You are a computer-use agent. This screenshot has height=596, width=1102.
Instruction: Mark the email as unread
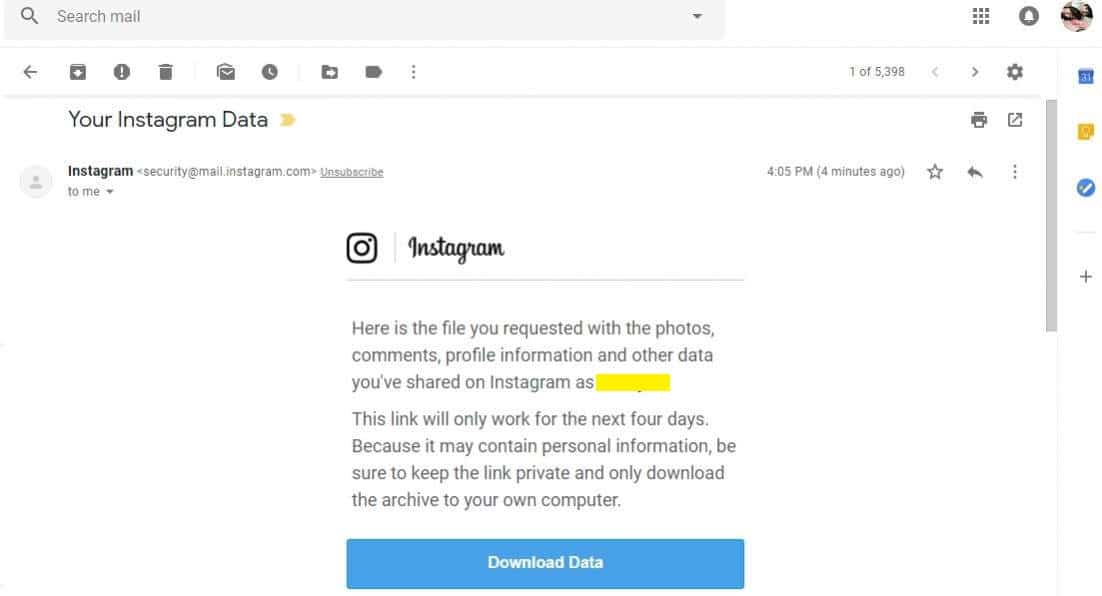point(226,72)
